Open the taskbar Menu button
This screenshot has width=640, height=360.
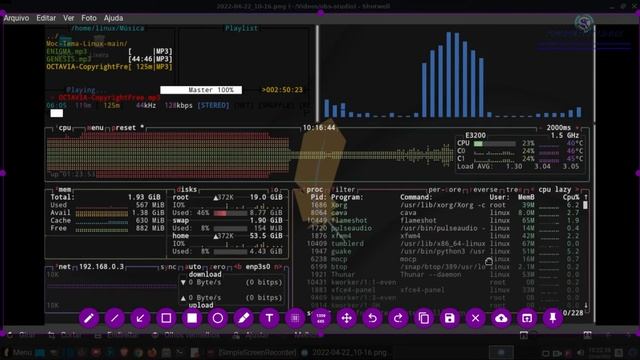(18, 353)
